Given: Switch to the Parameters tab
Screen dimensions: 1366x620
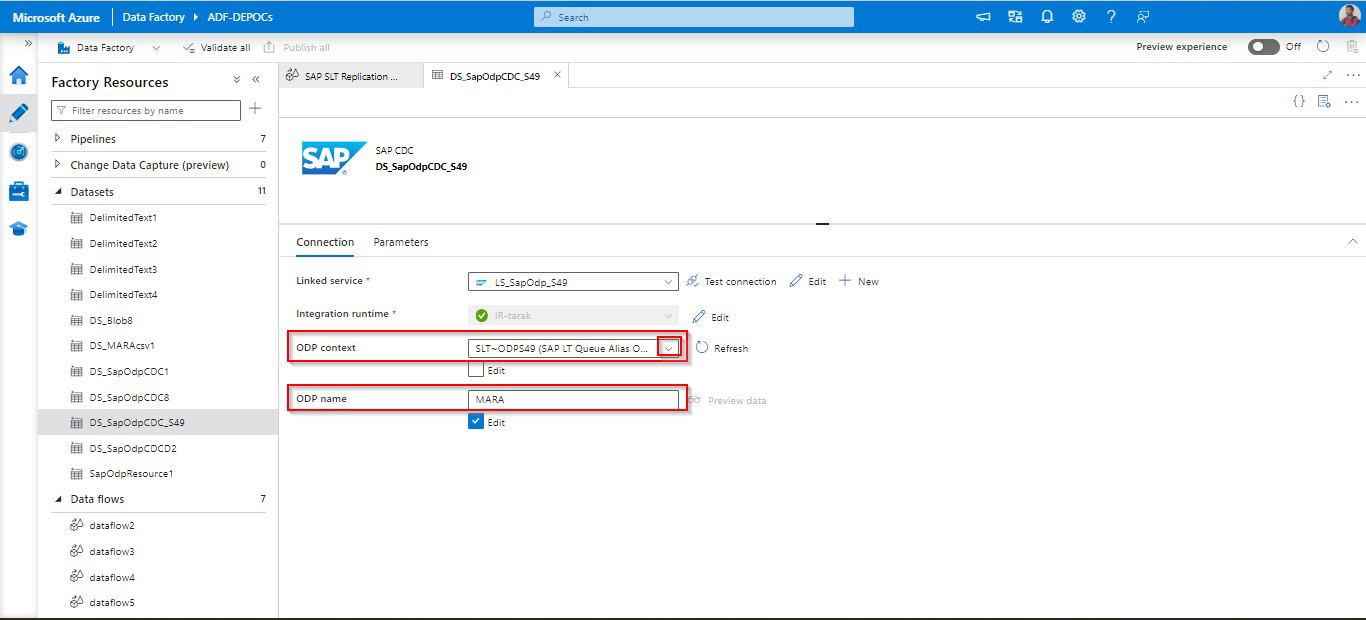Looking at the screenshot, I should click(x=401, y=242).
